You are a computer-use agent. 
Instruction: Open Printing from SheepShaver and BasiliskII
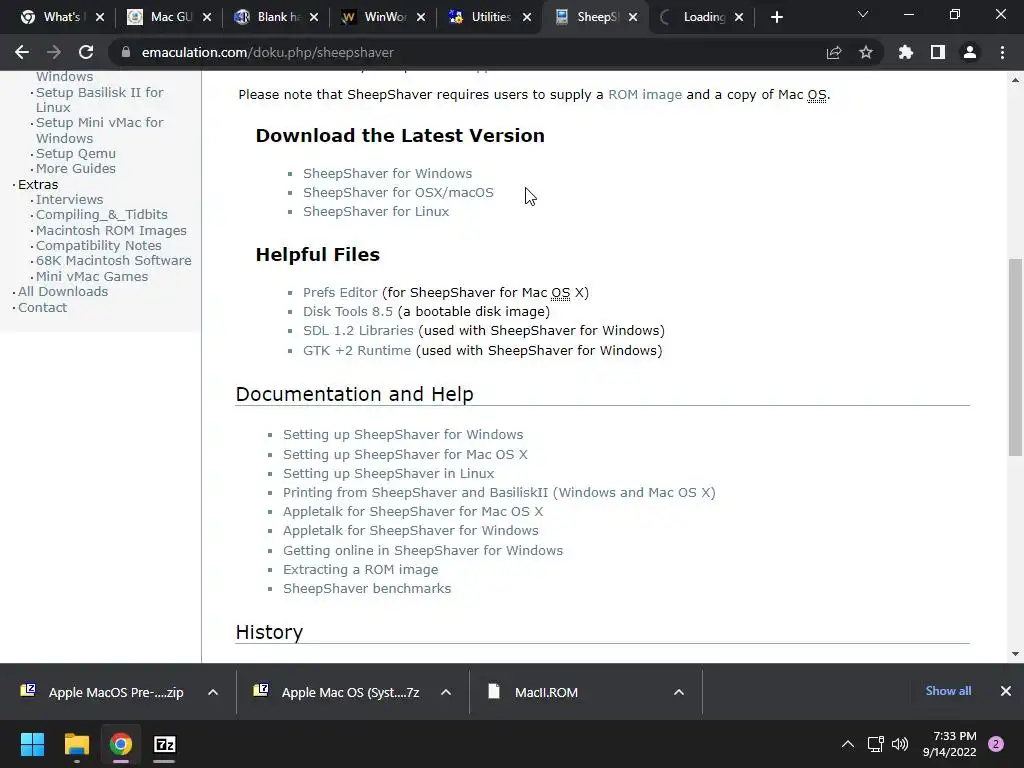[x=499, y=492]
